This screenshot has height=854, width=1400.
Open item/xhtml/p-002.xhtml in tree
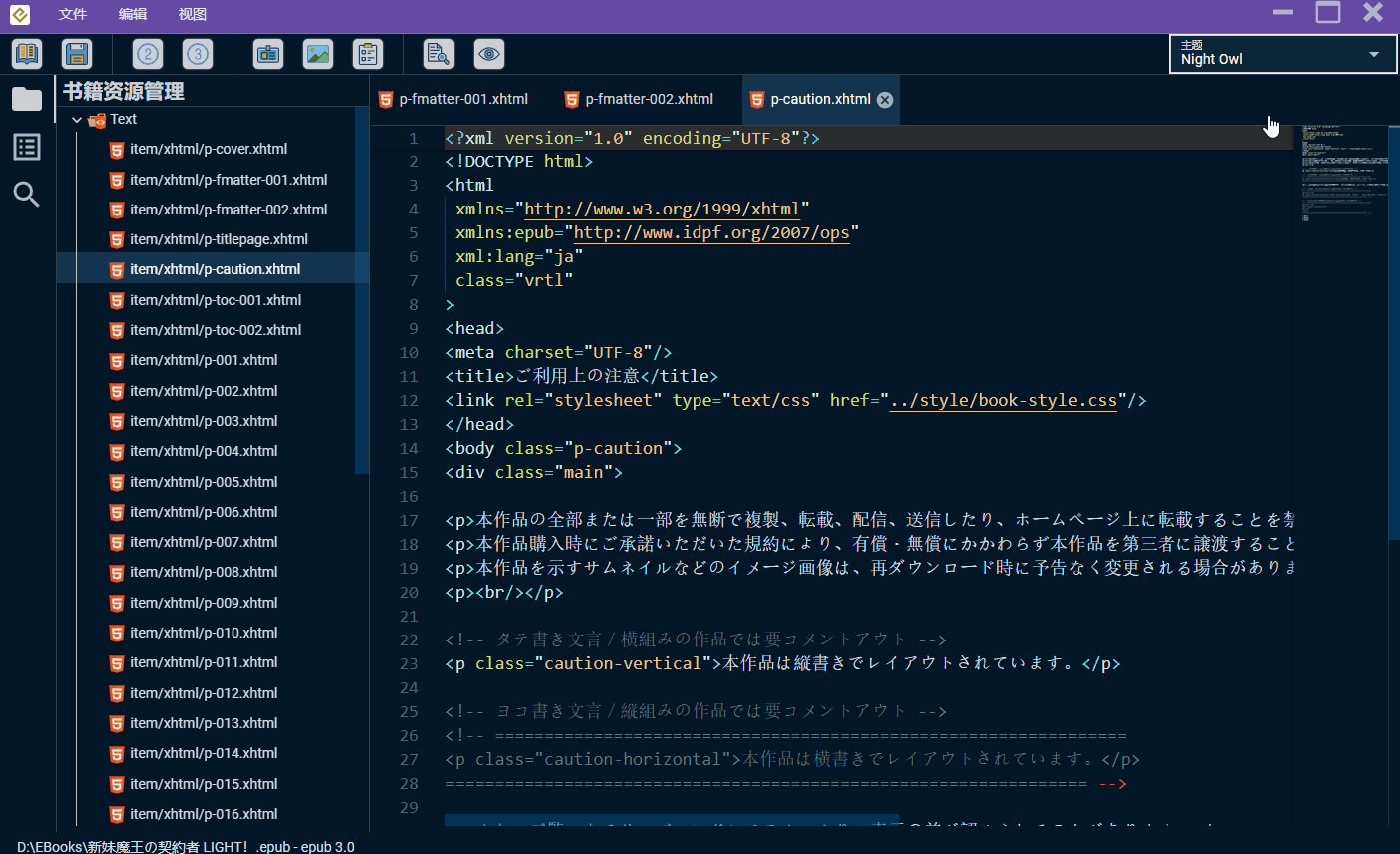(204, 391)
